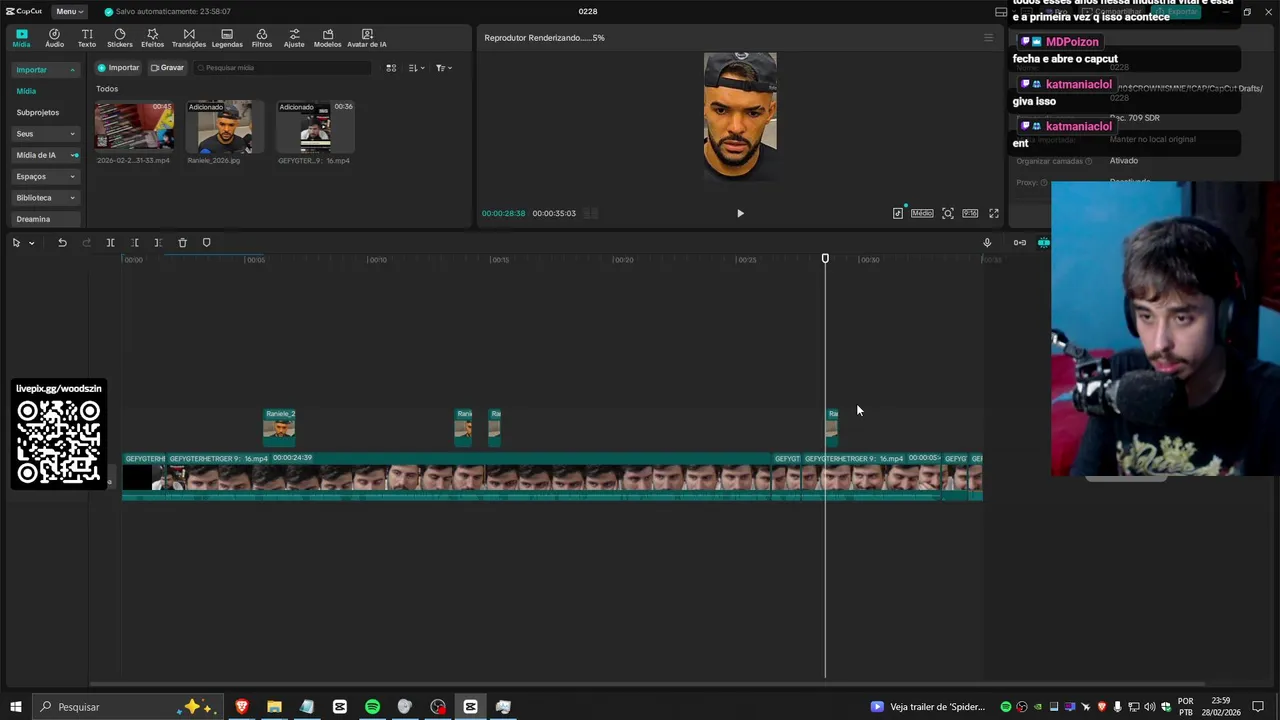This screenshot has width=1280, height=720.
Task: Open the File Explorer taskbar icon
Action: click(274, 706)
